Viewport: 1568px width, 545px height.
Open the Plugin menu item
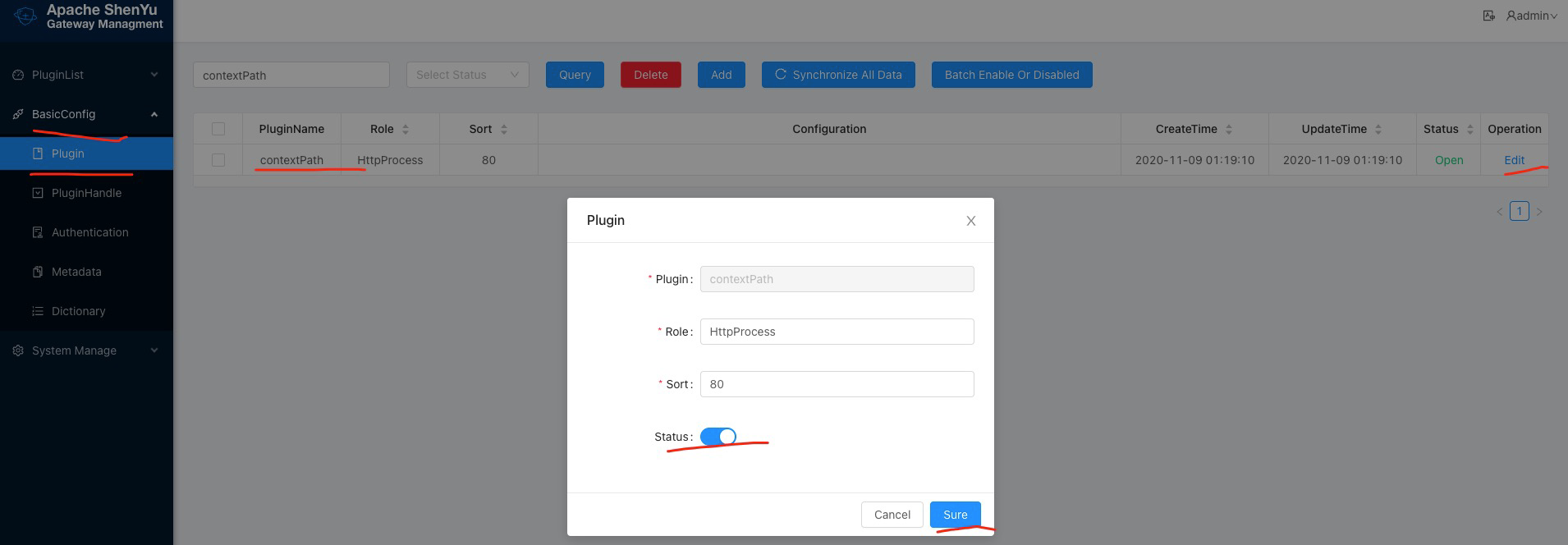68,153
